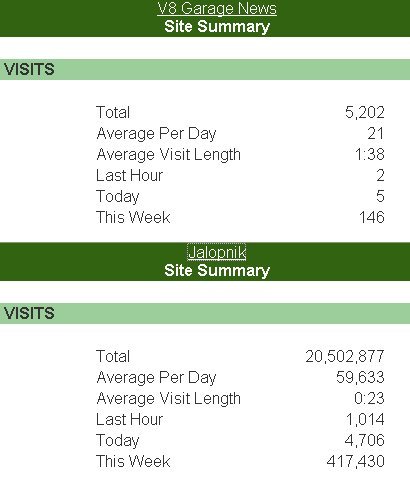Click the This Week value 417,430

point(356,461)
